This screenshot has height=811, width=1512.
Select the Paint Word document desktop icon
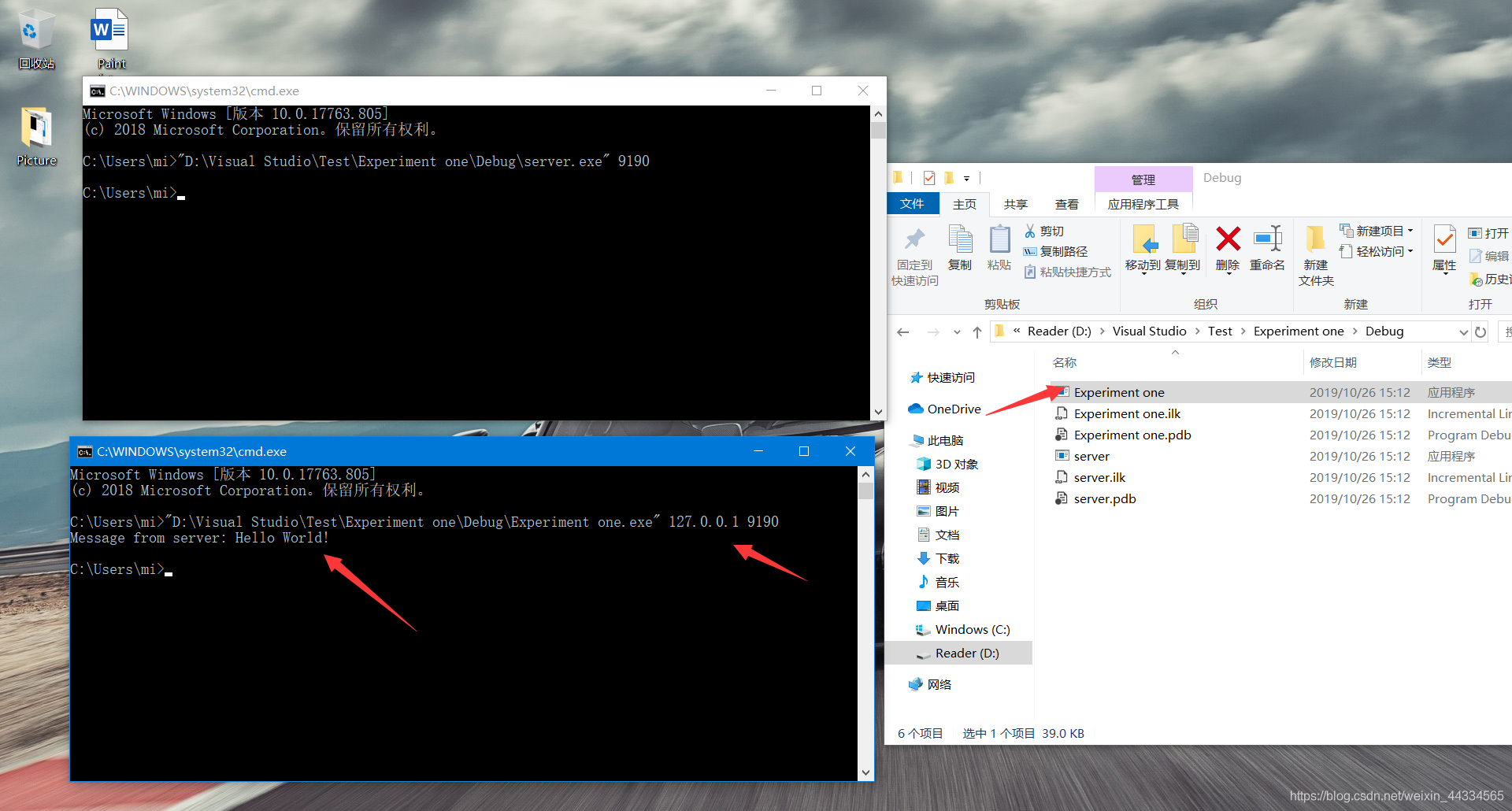pyautogui.click(x=111, y=39)
